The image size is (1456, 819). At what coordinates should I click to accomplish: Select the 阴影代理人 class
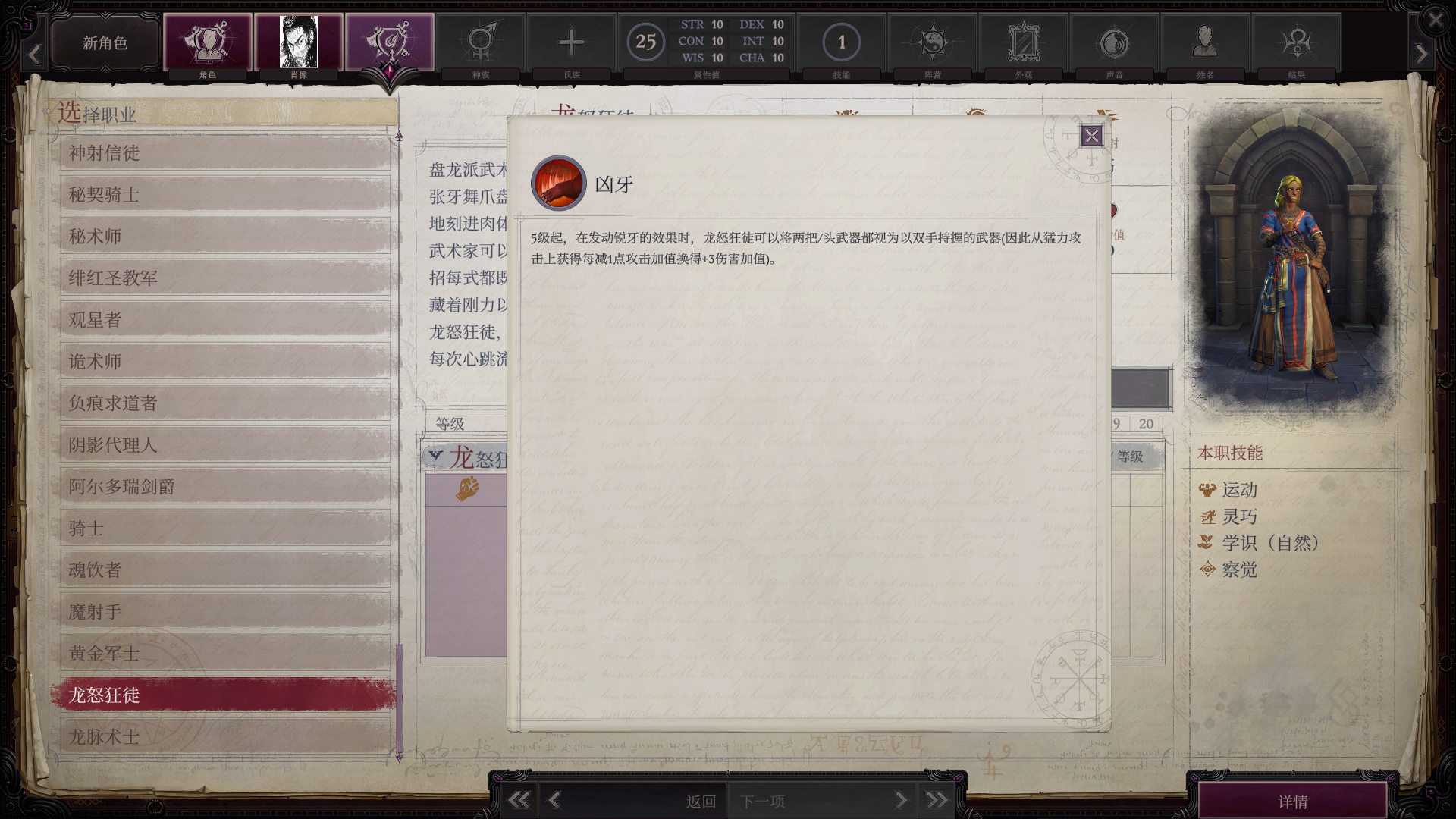(x=225, y=445)
